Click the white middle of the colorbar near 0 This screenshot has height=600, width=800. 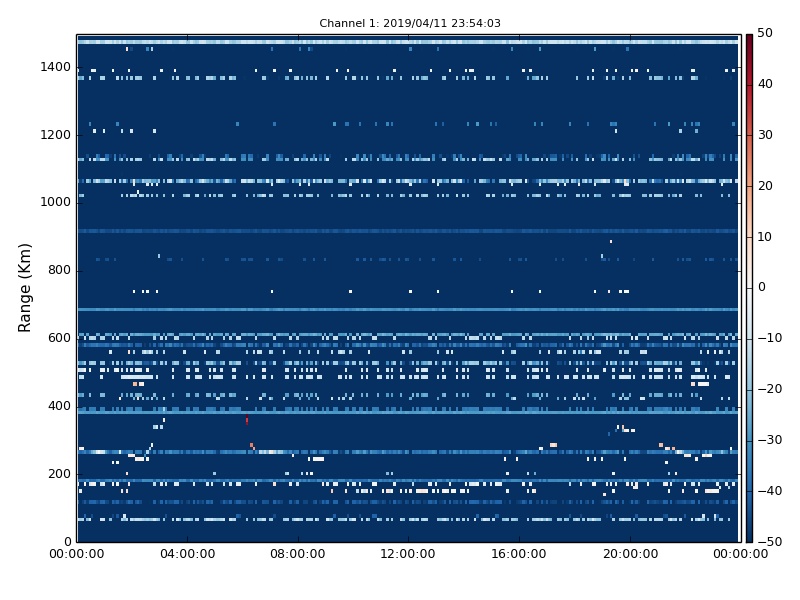click(x=749, y=288)
